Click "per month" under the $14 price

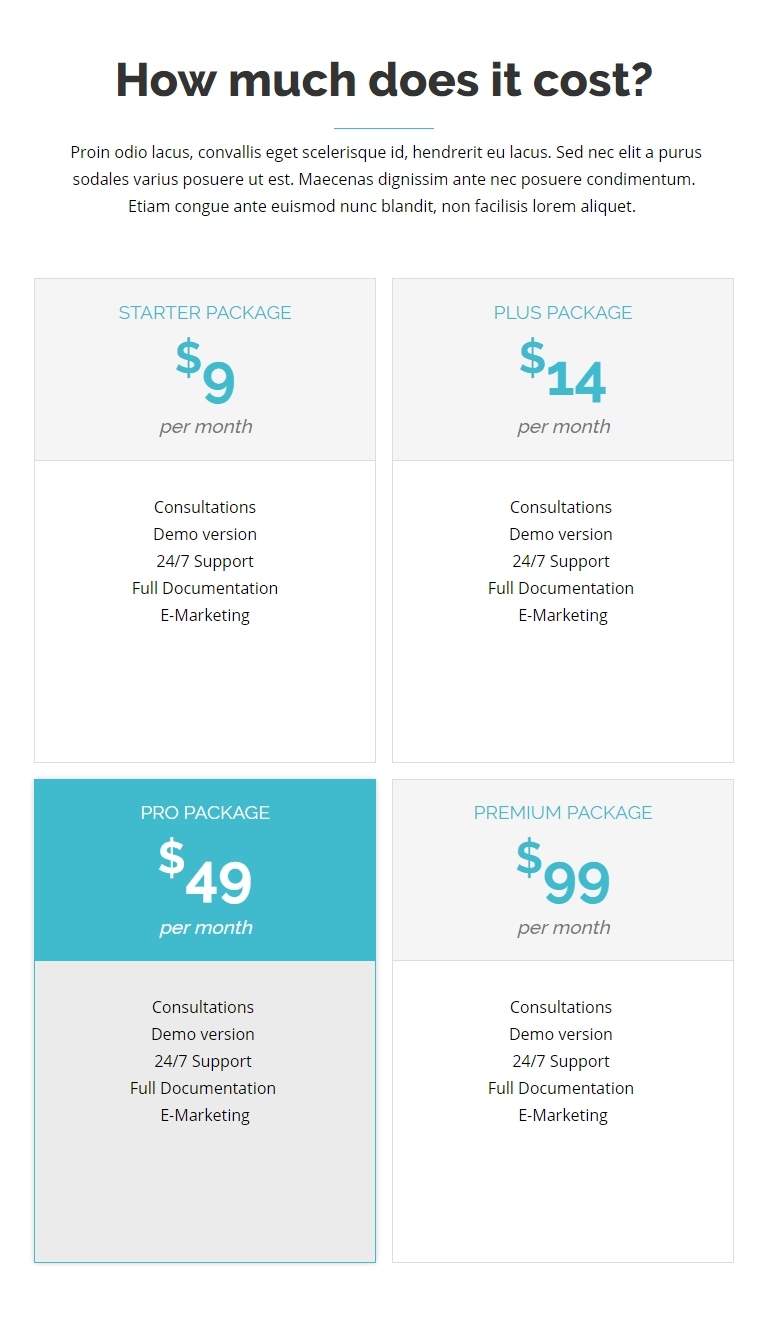pos(563,426)
